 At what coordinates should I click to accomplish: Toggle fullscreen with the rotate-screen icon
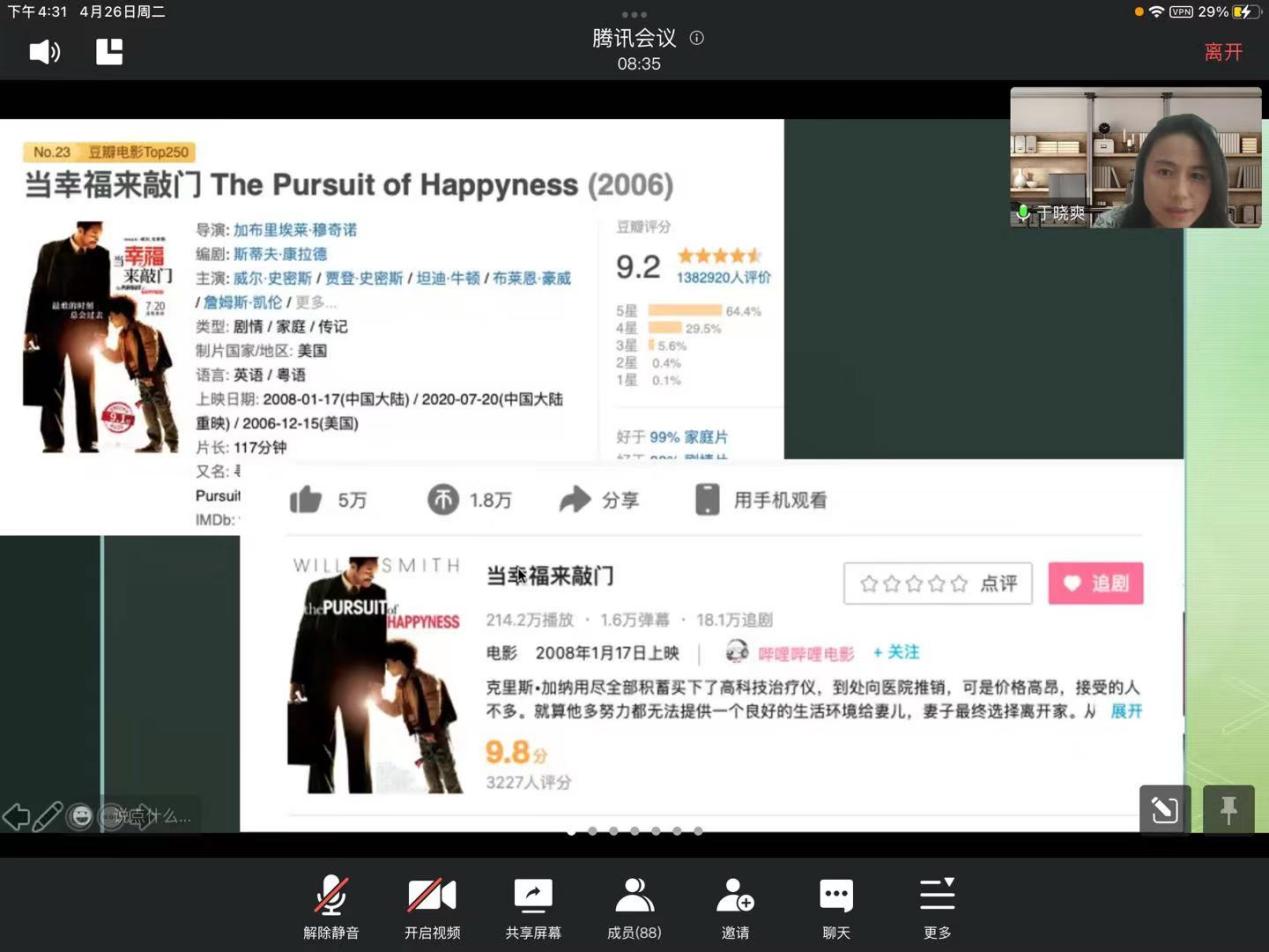click(x=1163, y=810)
